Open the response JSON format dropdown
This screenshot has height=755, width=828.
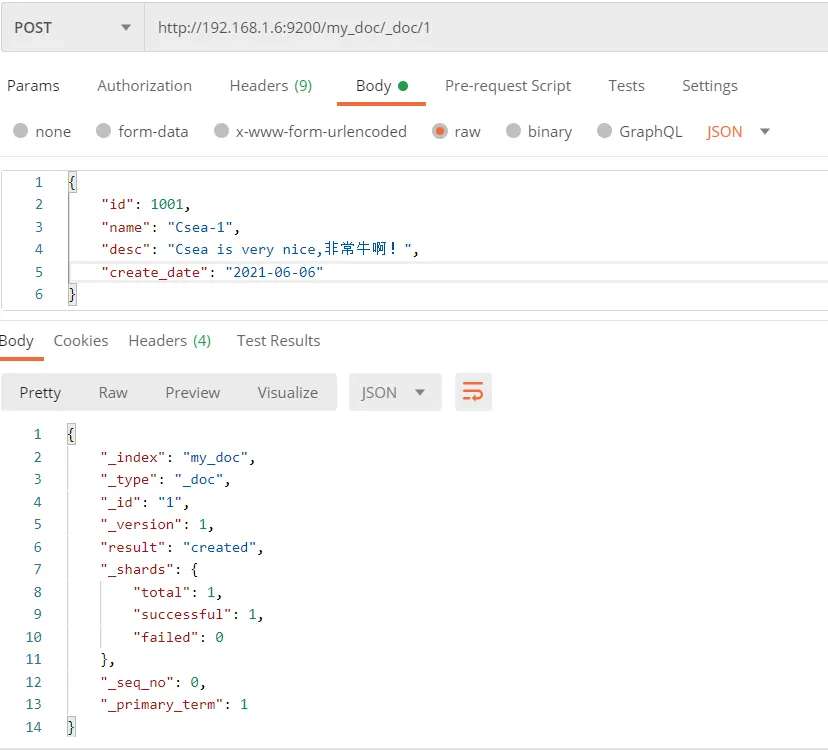tap(394, 392)
